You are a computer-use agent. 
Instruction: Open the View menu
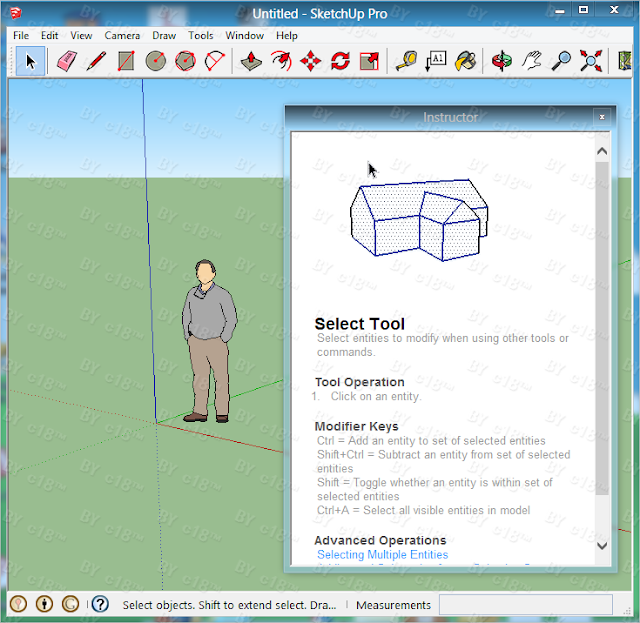[x=81, y=36]
